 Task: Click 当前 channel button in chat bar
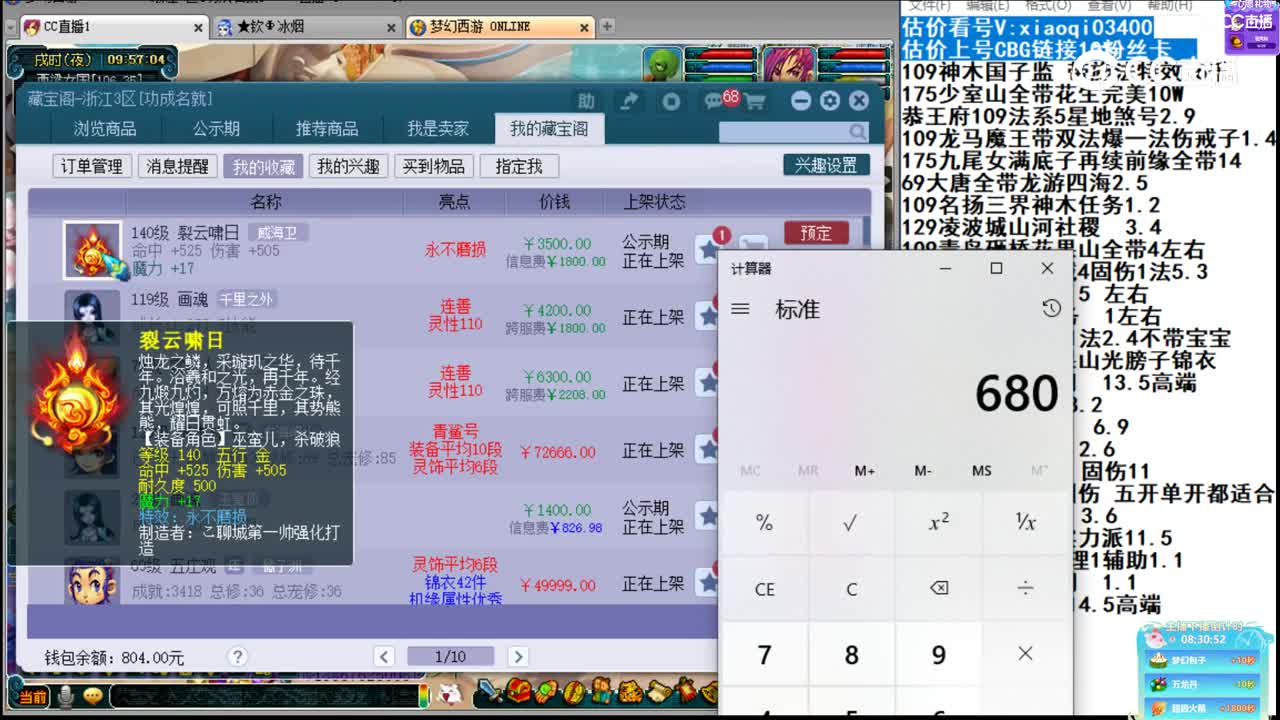(x=33, y=697)
